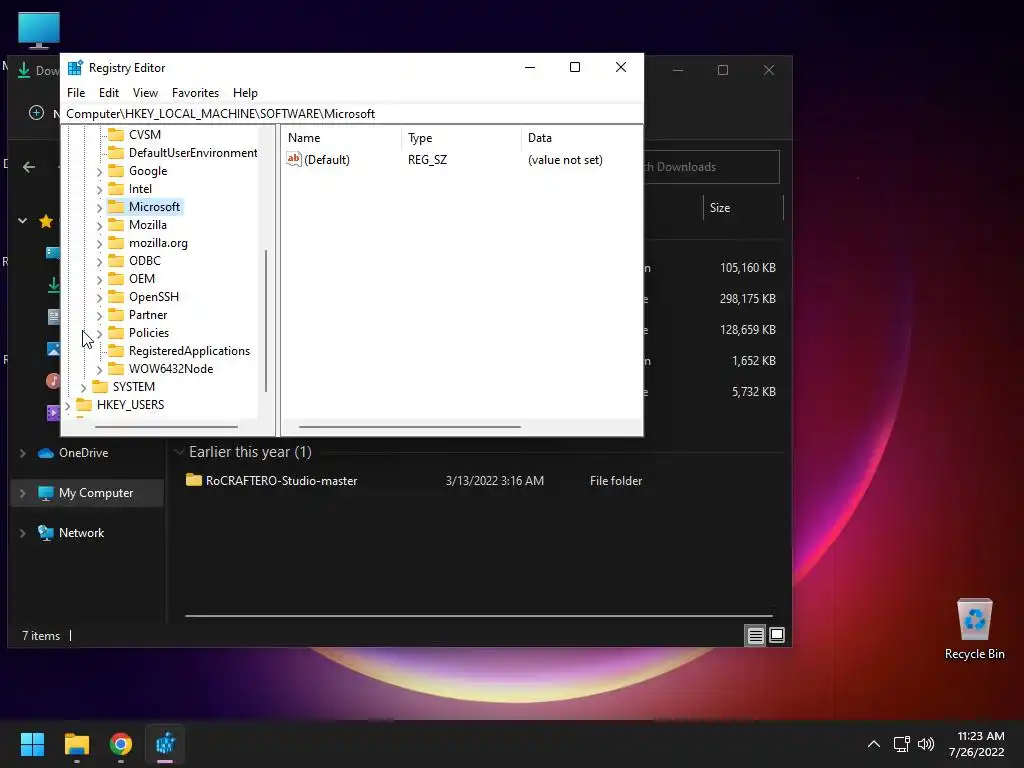
Task: Expand the WOW6432Node registry key
Action: [99, 370]
